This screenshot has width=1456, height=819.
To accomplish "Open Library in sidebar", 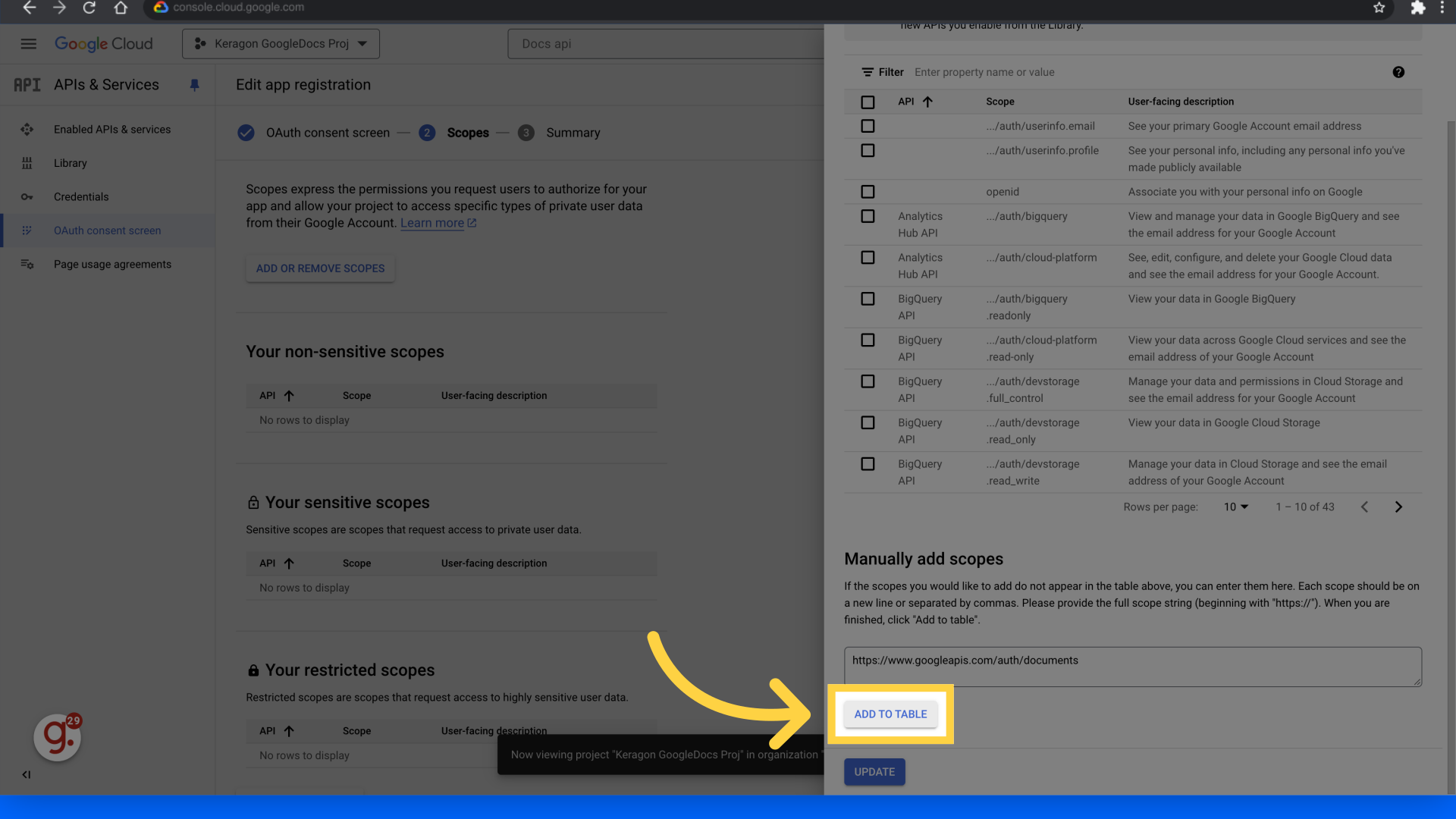I will point(71,163).
